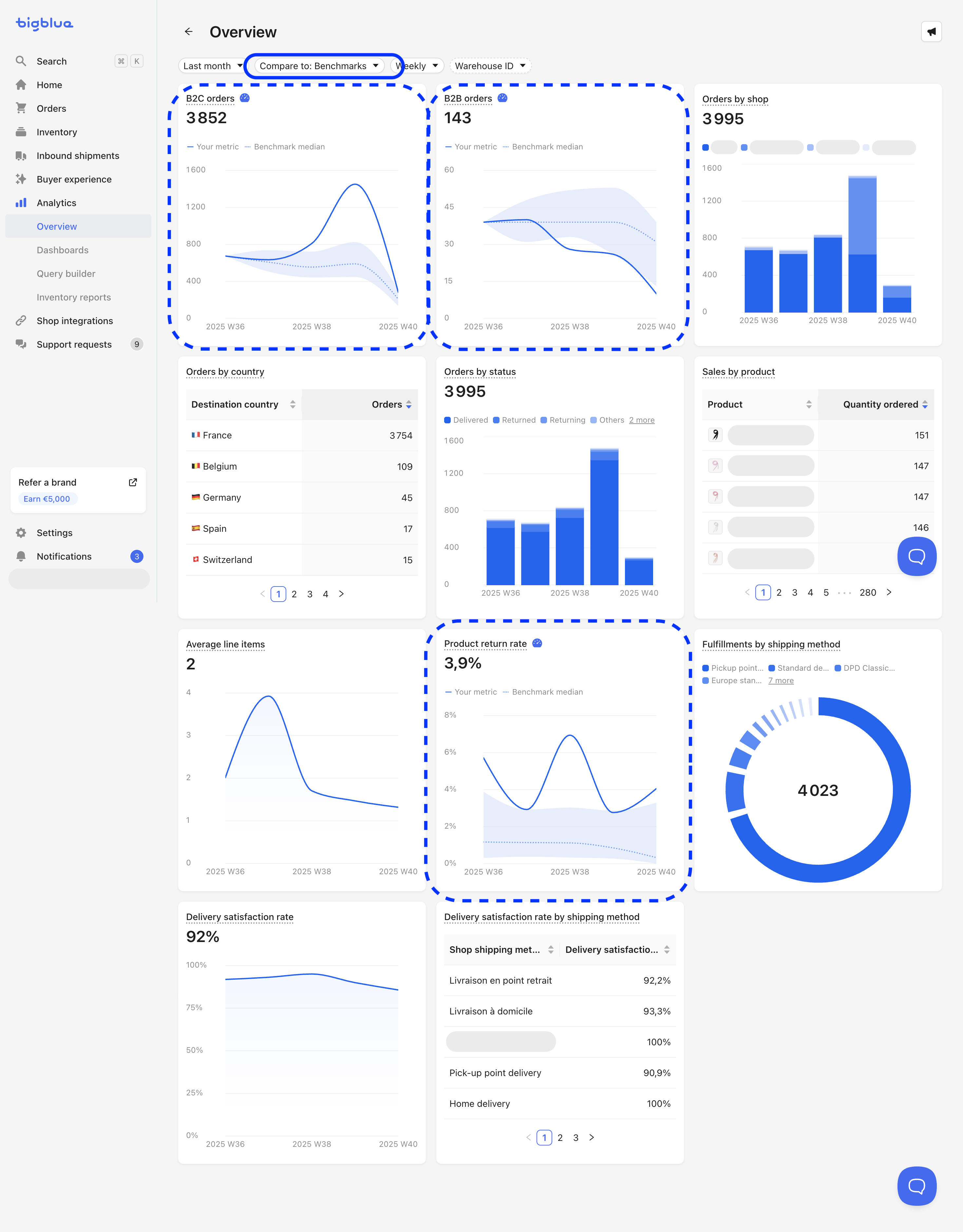This screenshot has width=963, height=1232.
Task: Click the benchmark icon next to Product return rate
Action: pos(537,644)
